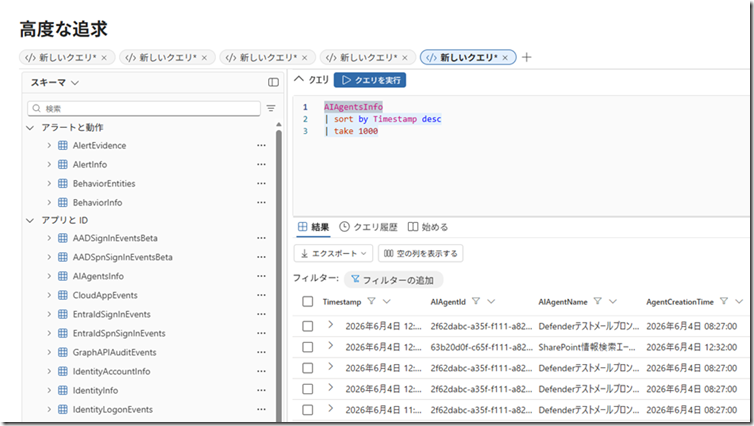Open more options for AlertInfo table

261,164
